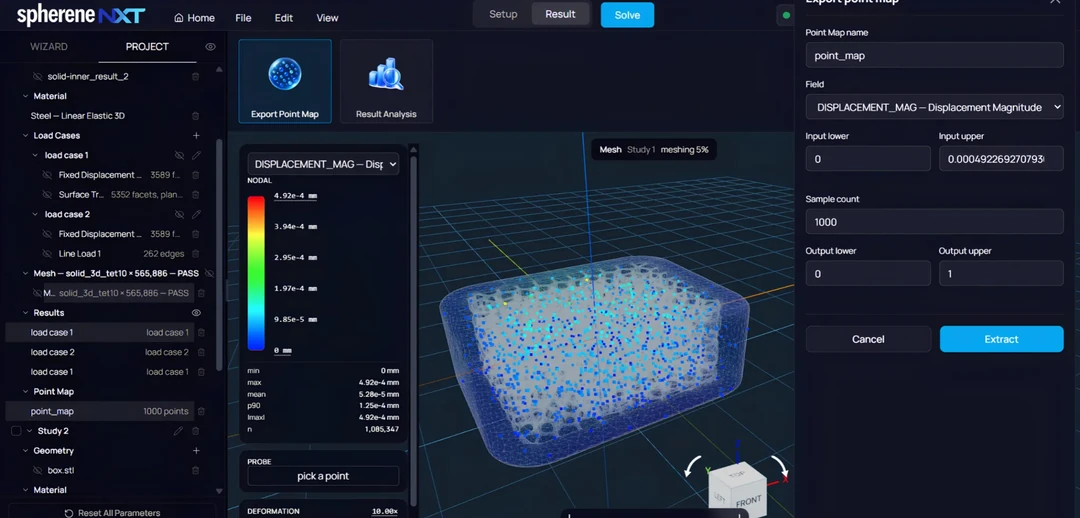Check the Study 2 checkbox
The height and width of the screenshot is (518, 1080).
tap(17, 431)
